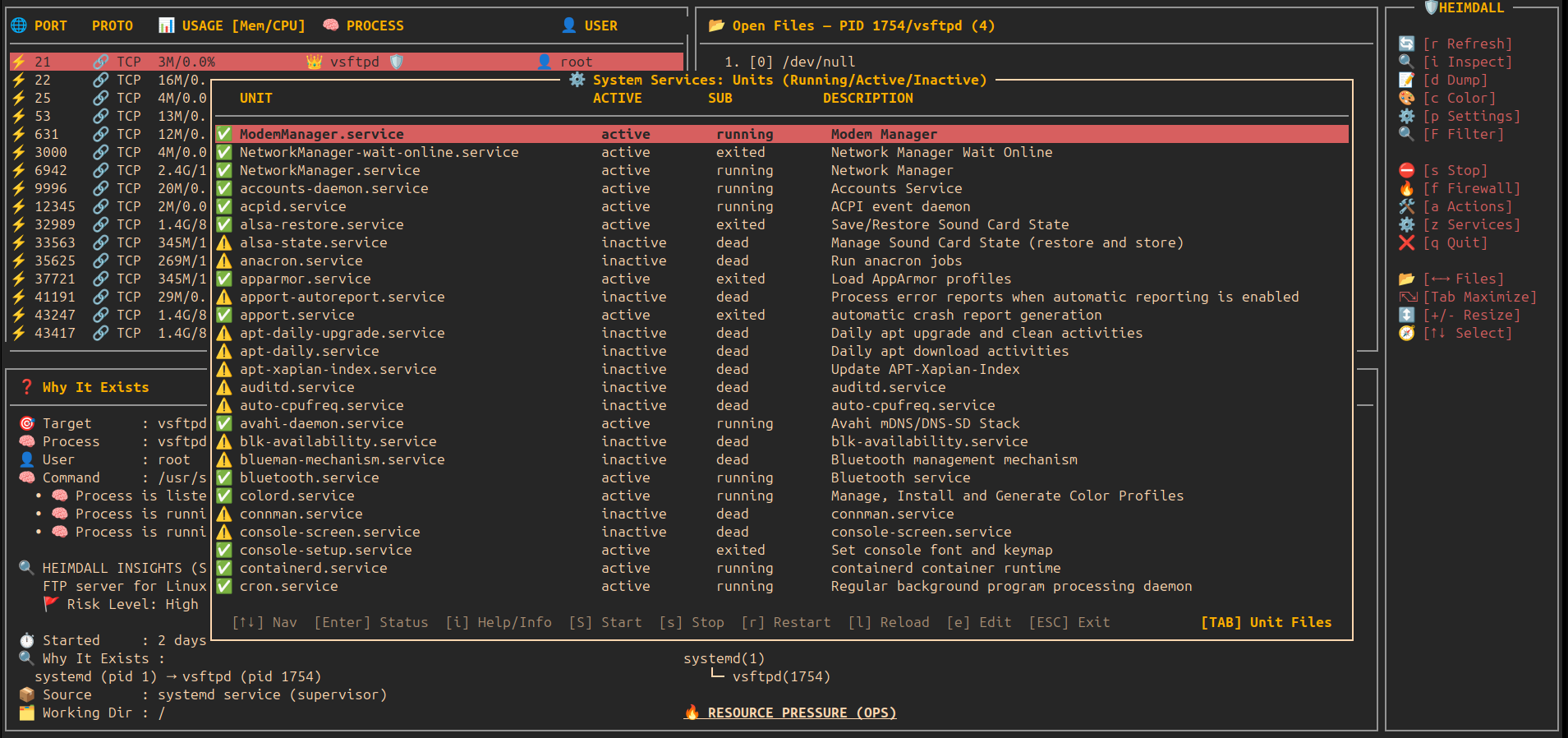Click the RESOURCE PRESSURE (OPS) link
Image resolution: width=1568 pixels, height=738 pixels.
click(x=801, y=713)
